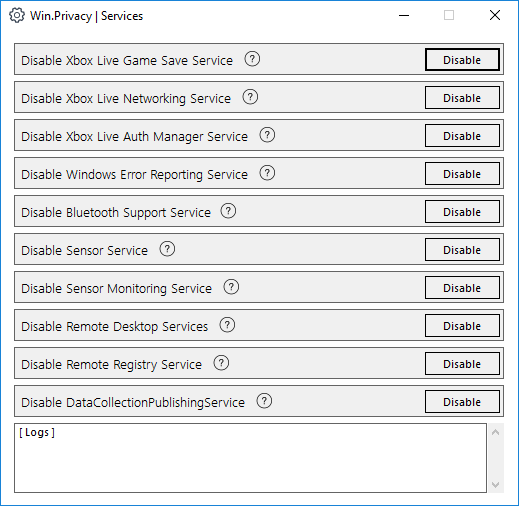Open help for DataCollectionPublishingService
Viewport: 519px width, 506px height.
(x=264, y=401)
